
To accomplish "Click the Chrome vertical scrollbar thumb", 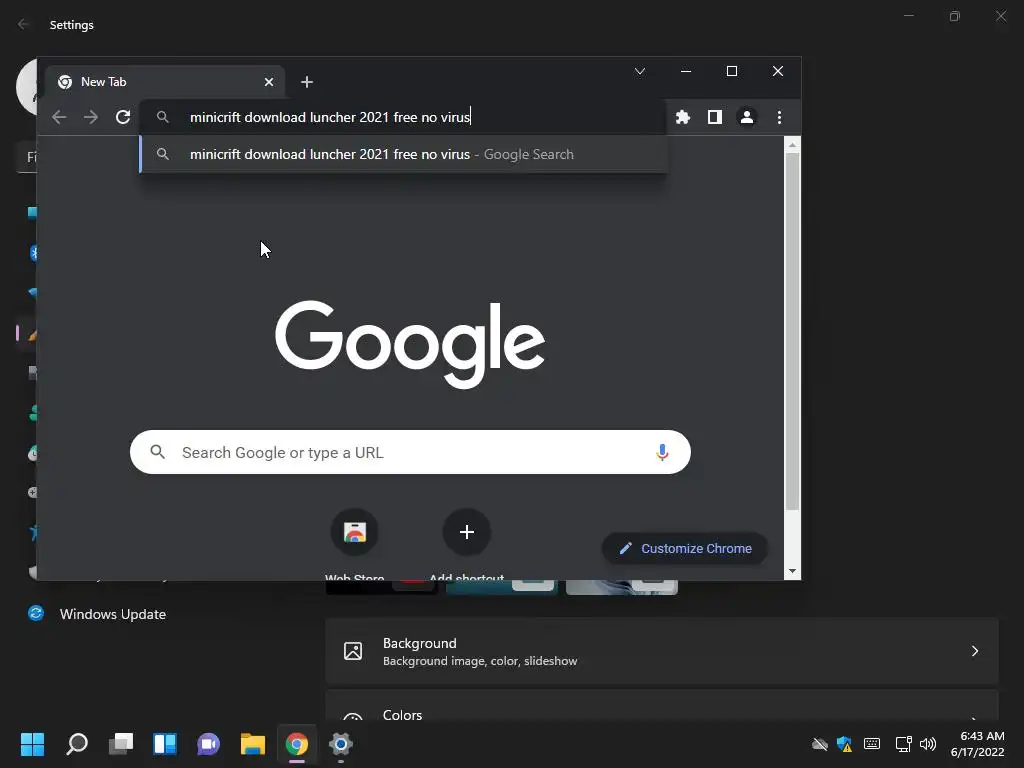I will [792, 332].
